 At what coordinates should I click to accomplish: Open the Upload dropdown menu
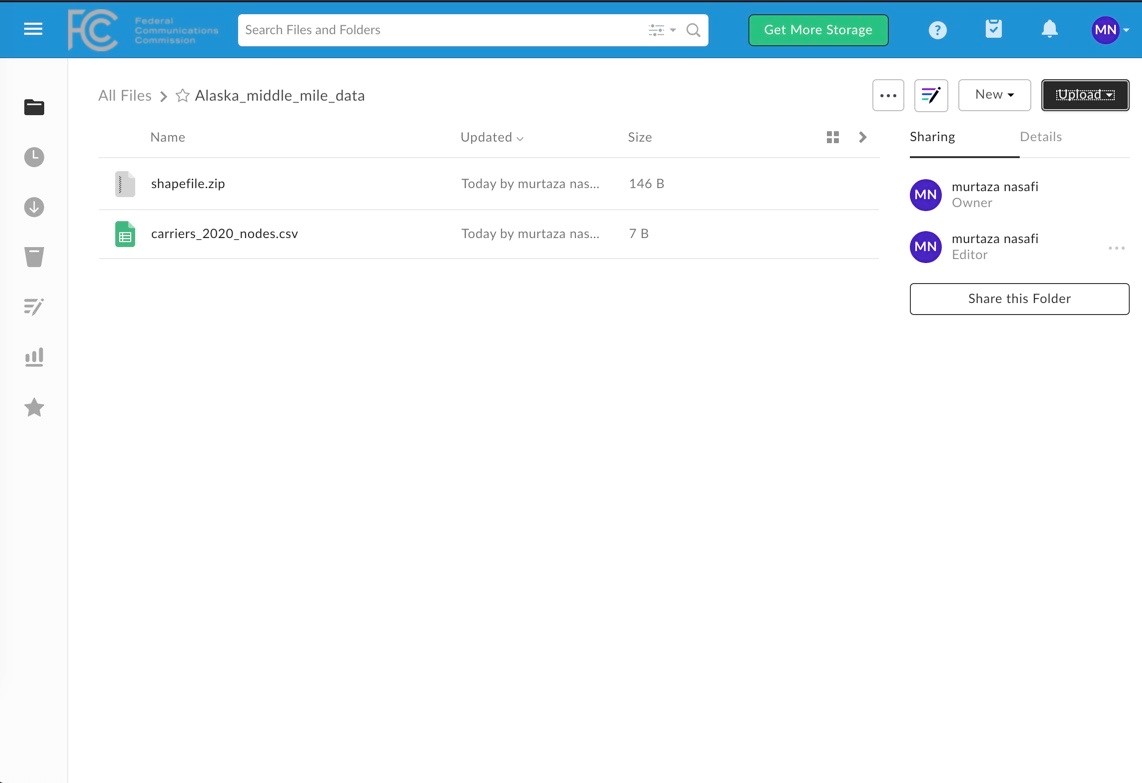[x=1085, y=95]
